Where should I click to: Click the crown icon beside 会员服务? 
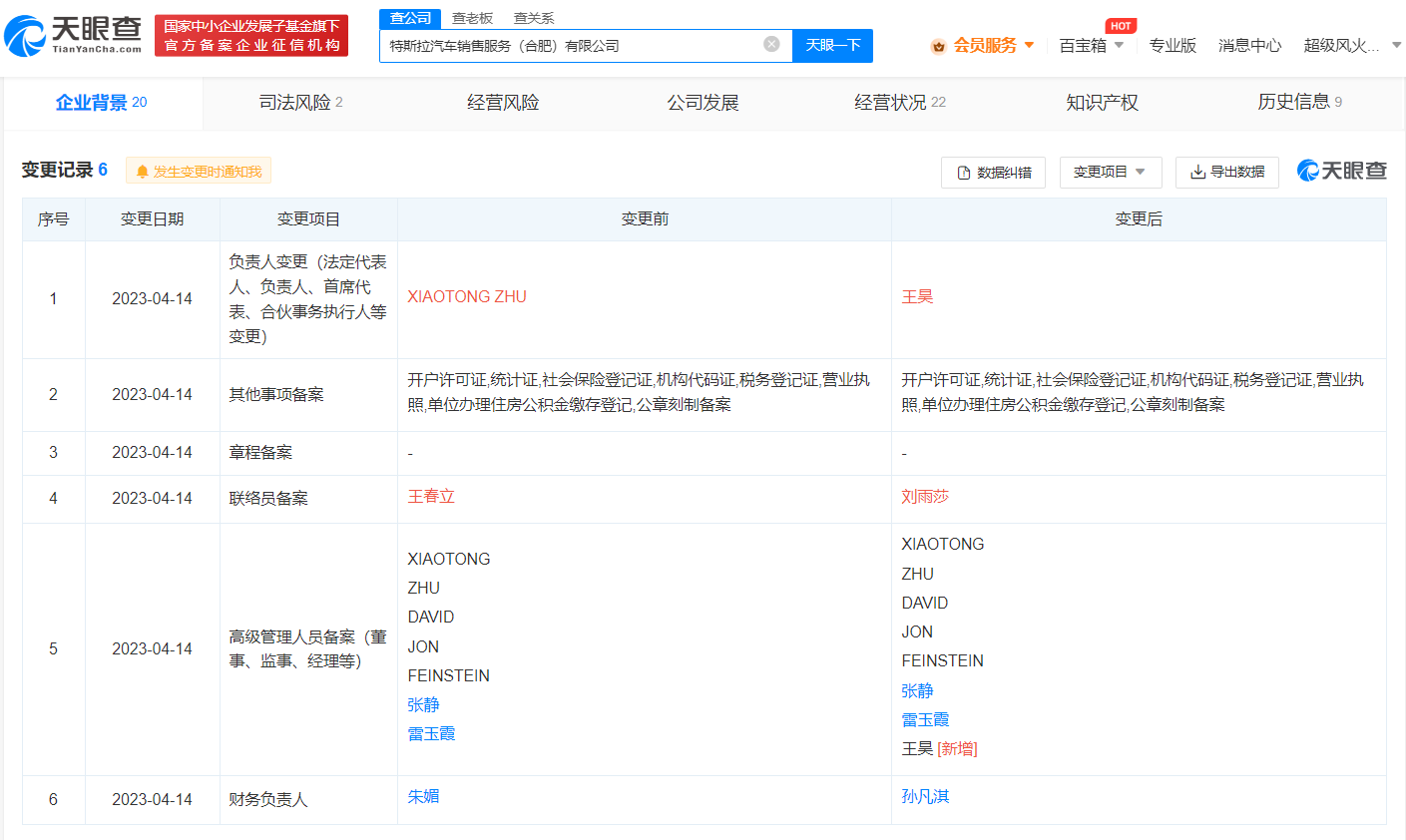tap(938, 46)
